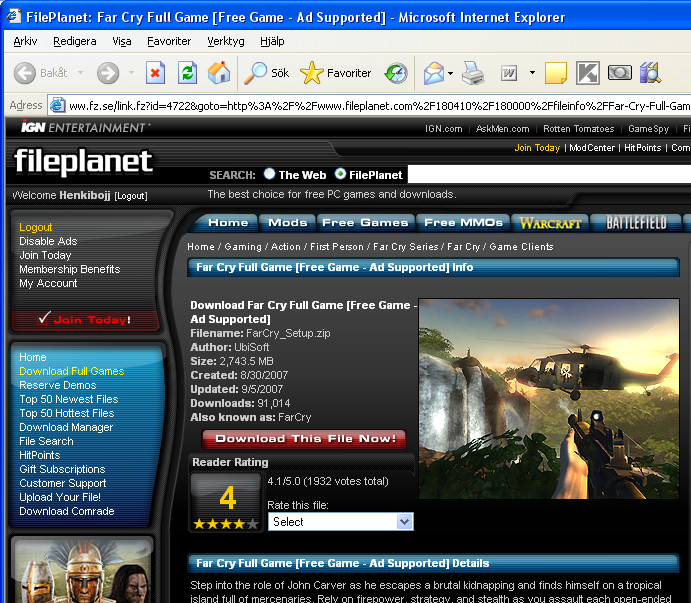Switch to the Free Games tab
691x603 pixels.
pos(365,223)
